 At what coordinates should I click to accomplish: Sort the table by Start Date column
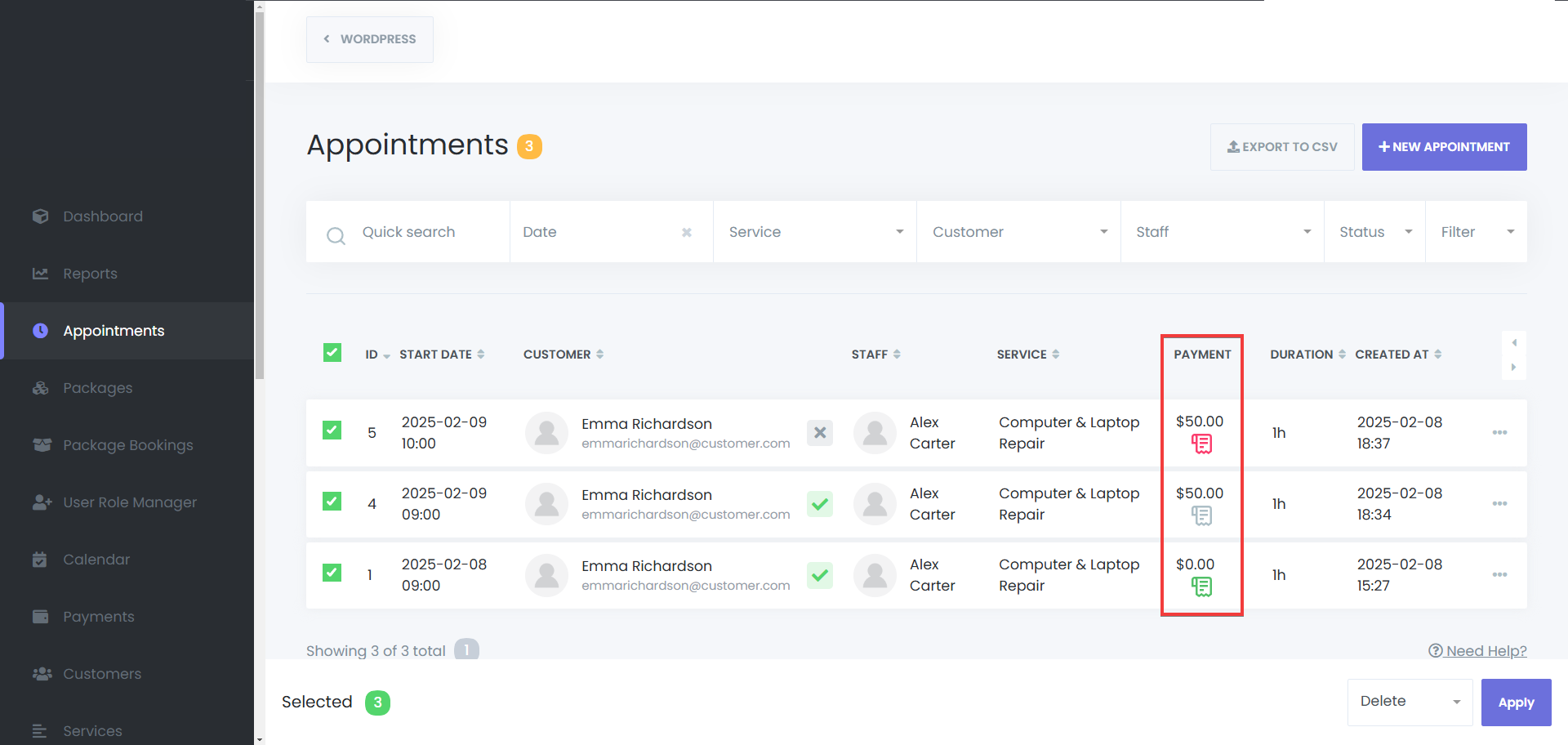pyautogui.click(x=442, y=355)
